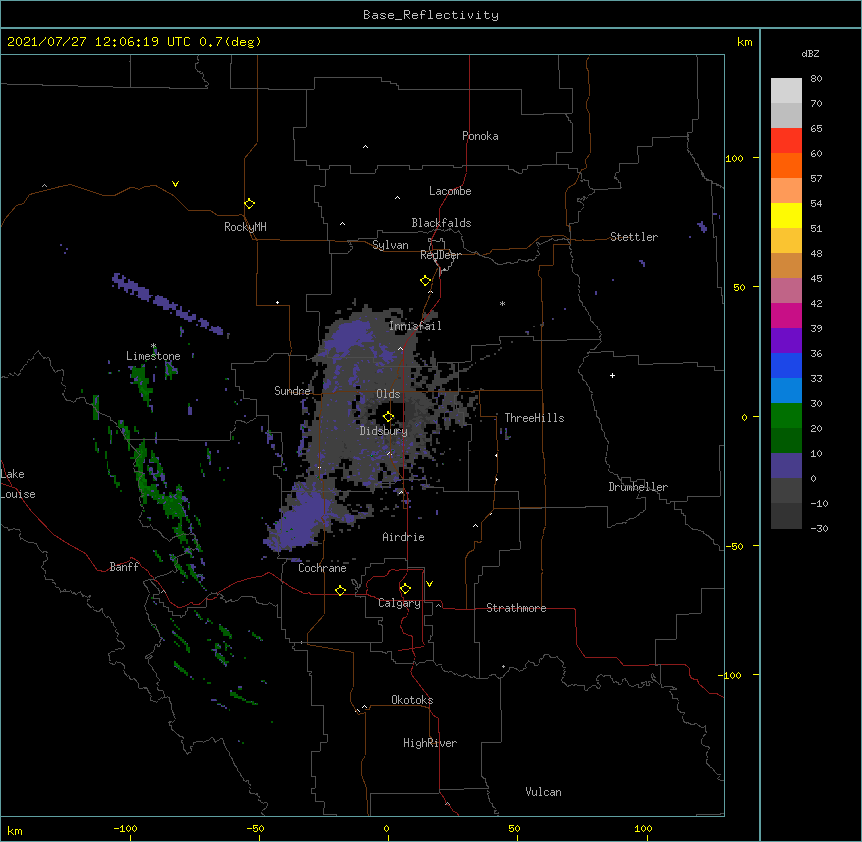Click the light blue 30-33 dBZ swatch
This screenshot has height=842, width=862.
[x=786, y=391]
